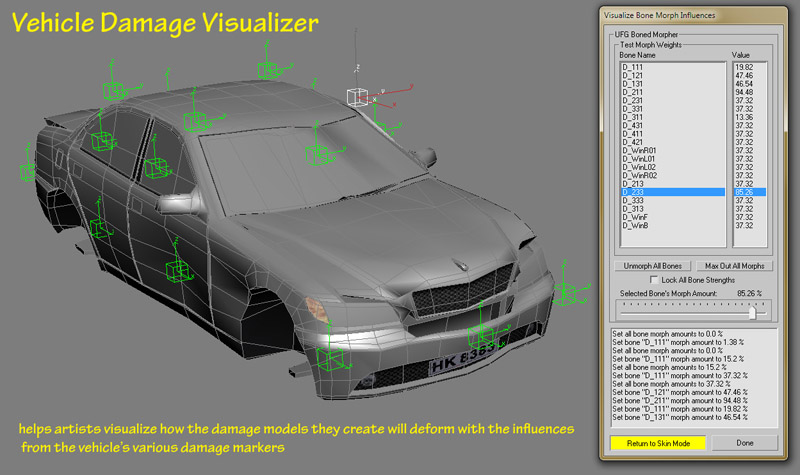Screen dimensions: 800x475
Task: Select the green marker overlapping the license plate
Action: tap(480, 337)
